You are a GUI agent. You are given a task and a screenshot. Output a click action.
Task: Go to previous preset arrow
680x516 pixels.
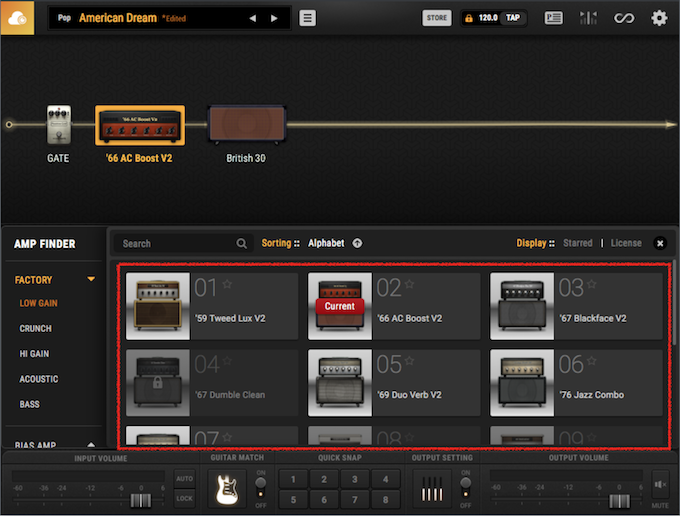pos(252,18)
